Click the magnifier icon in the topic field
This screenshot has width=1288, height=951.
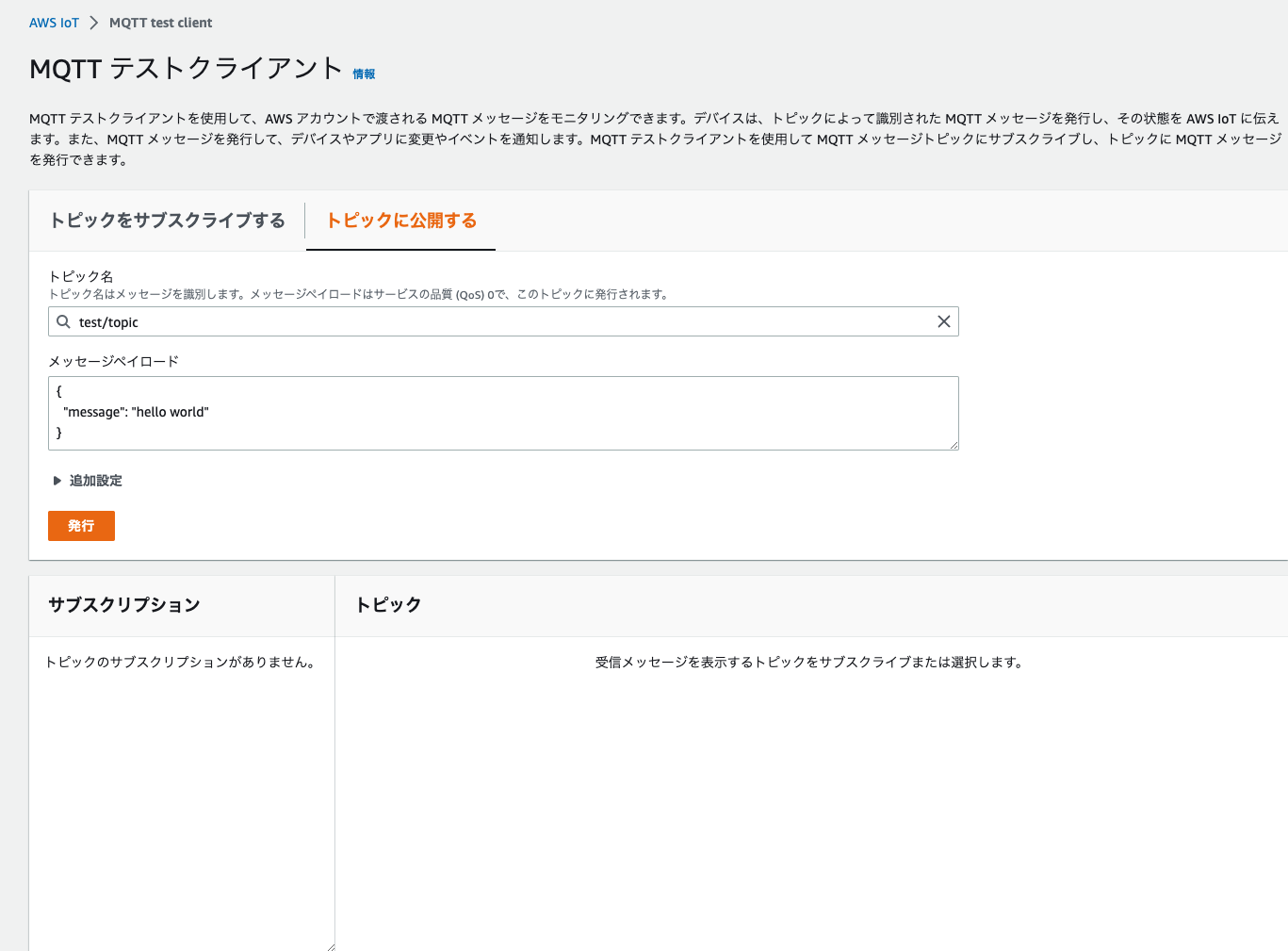coord(62,321)
